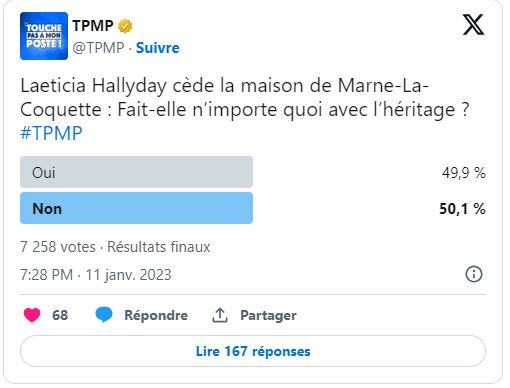
Task: Click the blue reply bubble icon
Action: tap(104, 315)
